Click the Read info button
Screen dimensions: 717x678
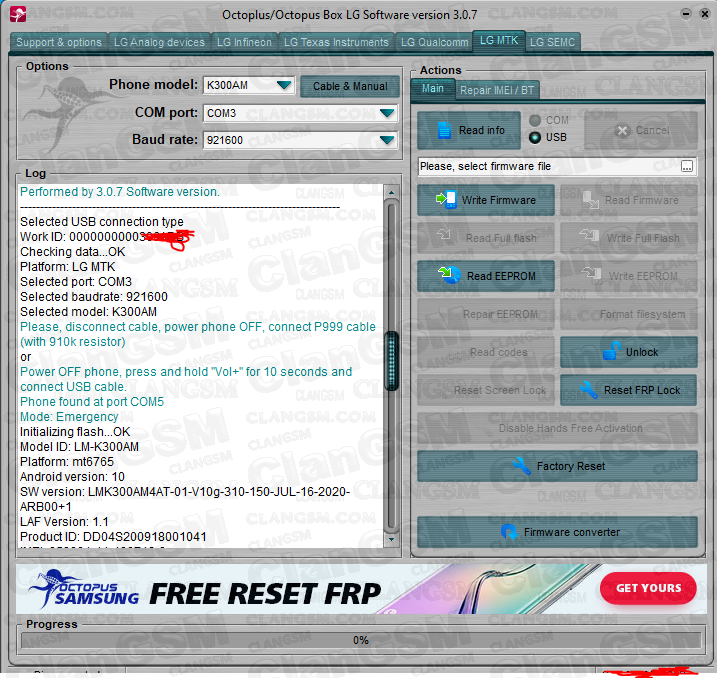pyautogui.click(x=469, y=130)
